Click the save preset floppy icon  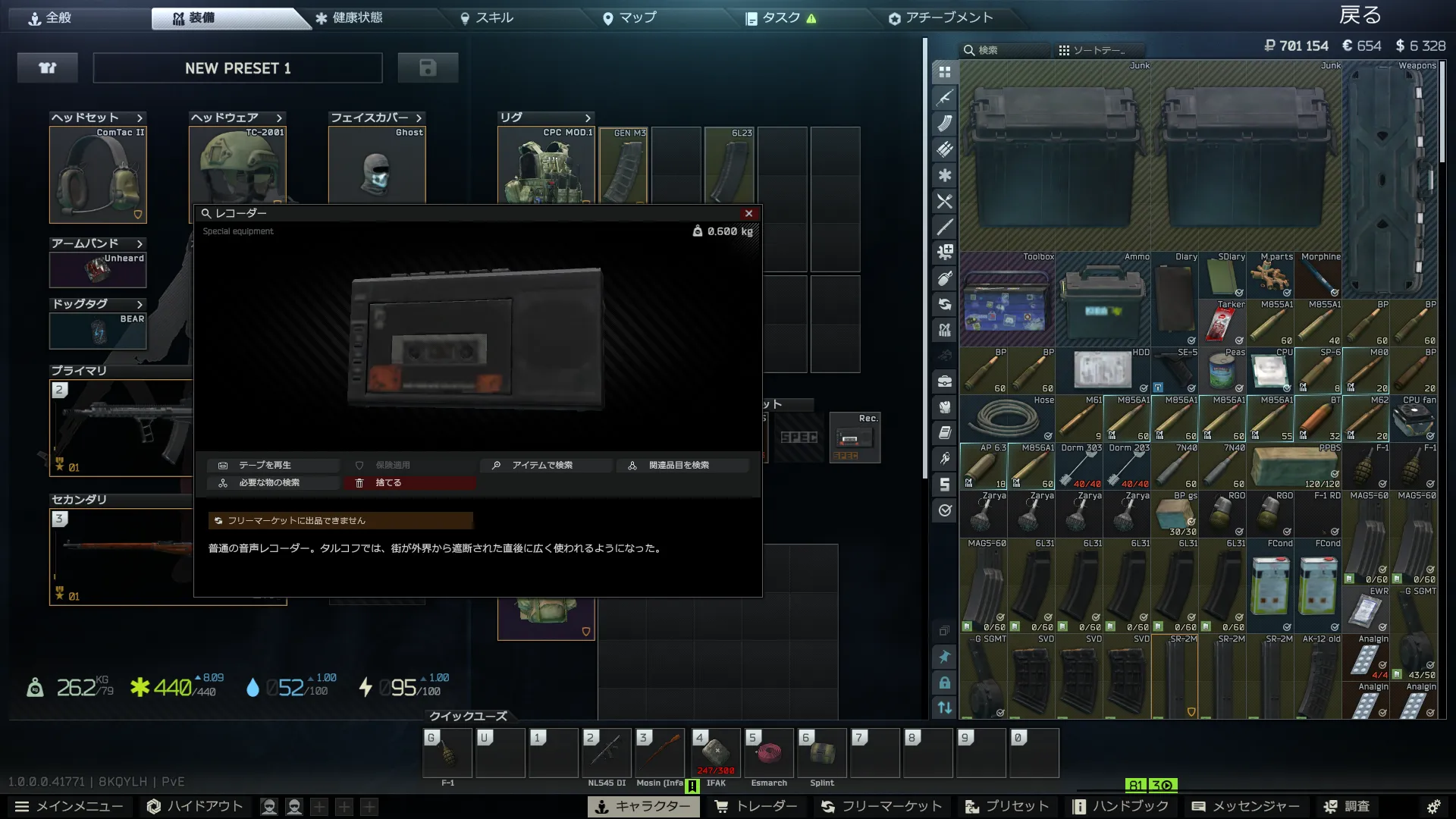pyautogui.click(x=428, y=68)
